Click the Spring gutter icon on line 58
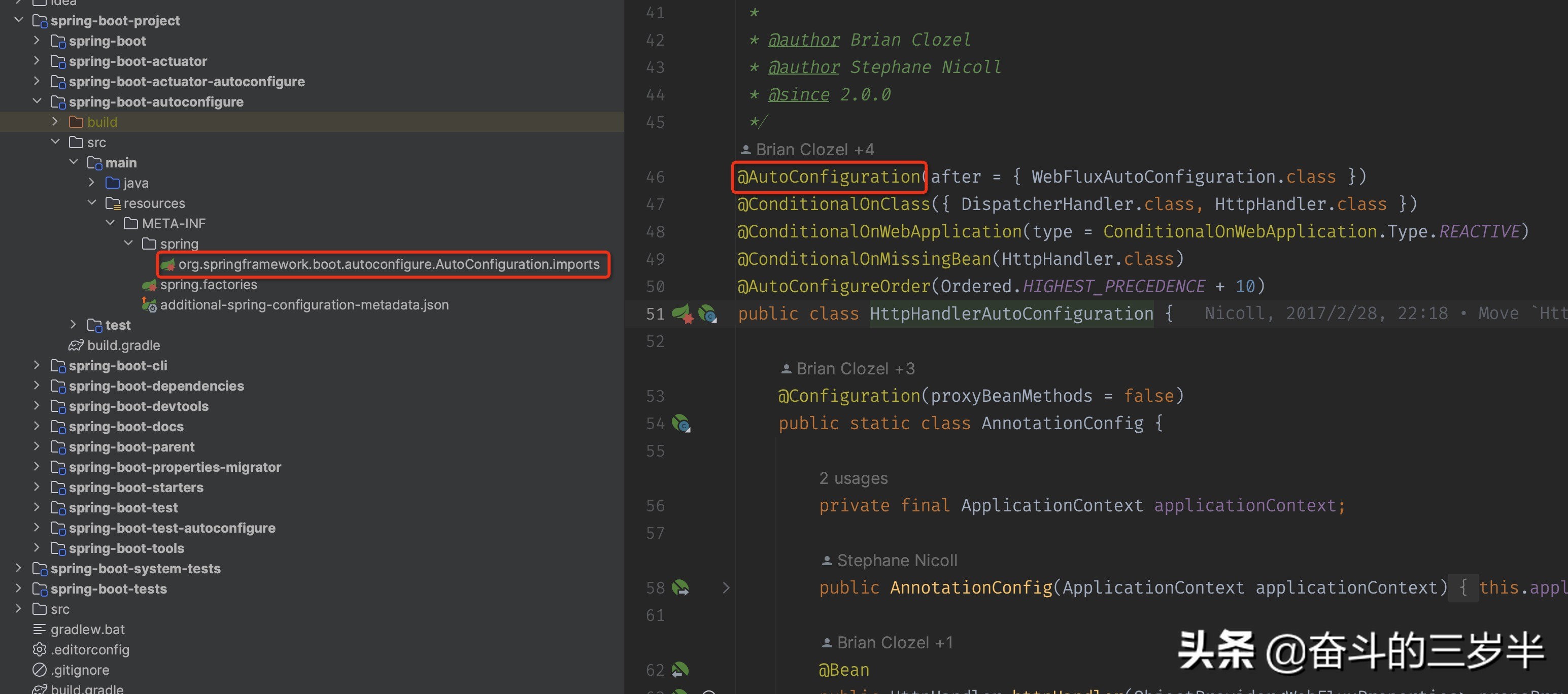 680,587
